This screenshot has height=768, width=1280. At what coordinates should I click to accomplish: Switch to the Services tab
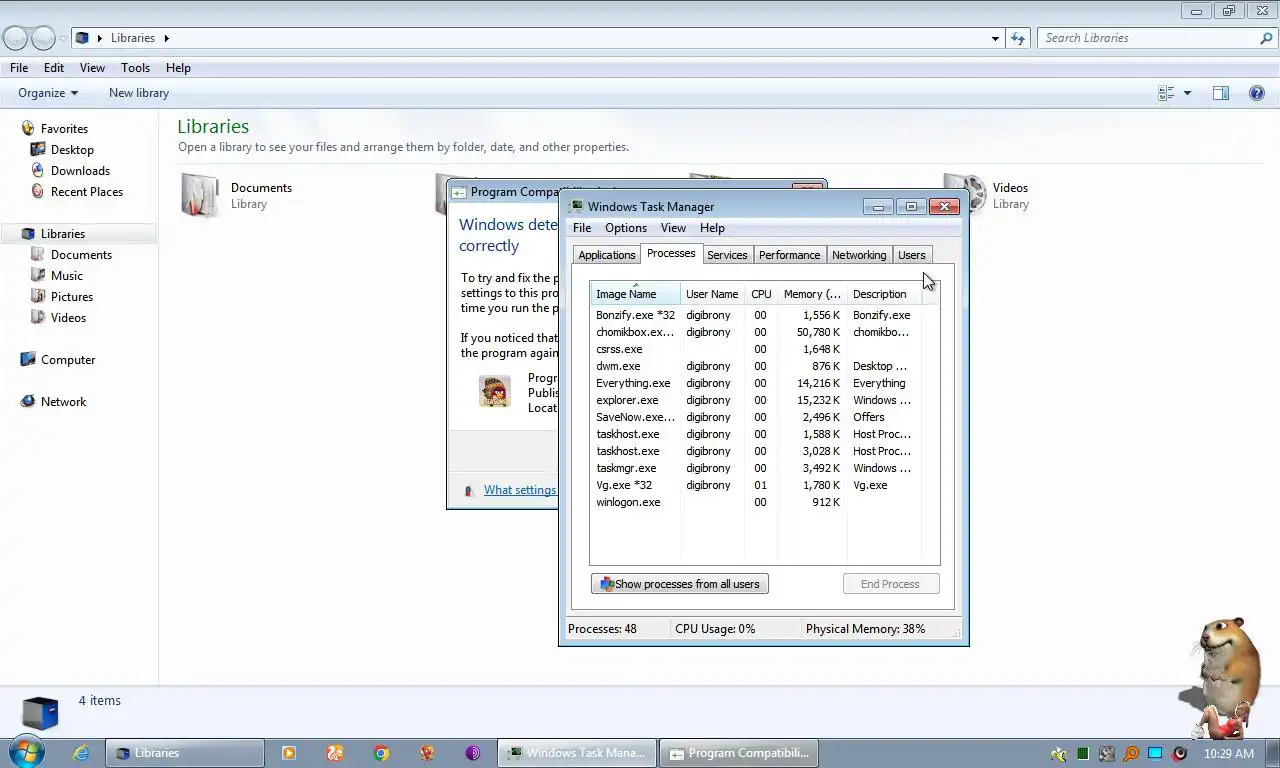(727, 255)
